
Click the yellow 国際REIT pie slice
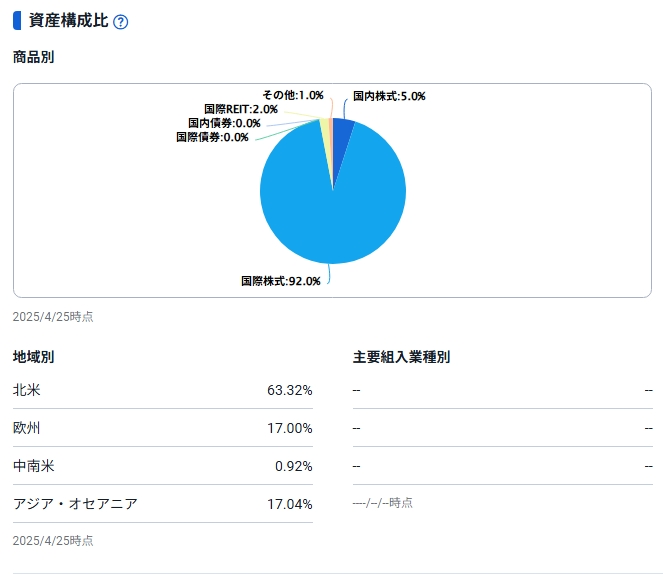coord(324,130)
